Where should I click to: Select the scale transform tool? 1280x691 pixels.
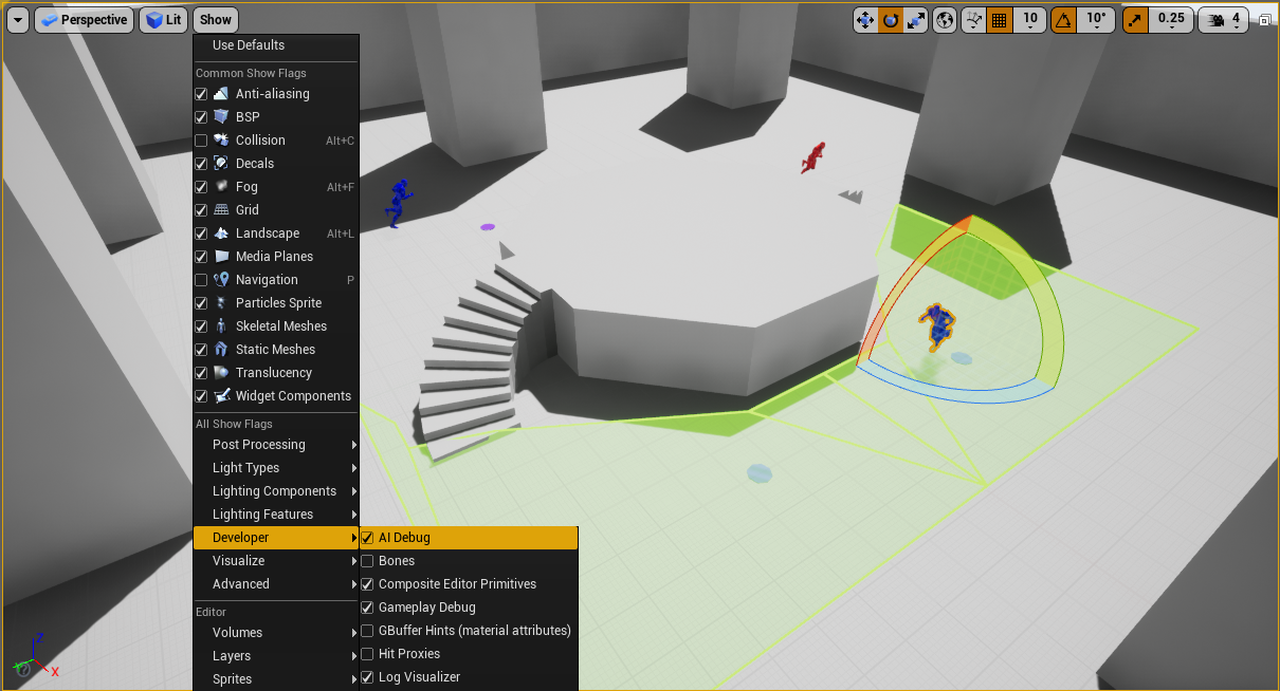(x=916, y=19)
